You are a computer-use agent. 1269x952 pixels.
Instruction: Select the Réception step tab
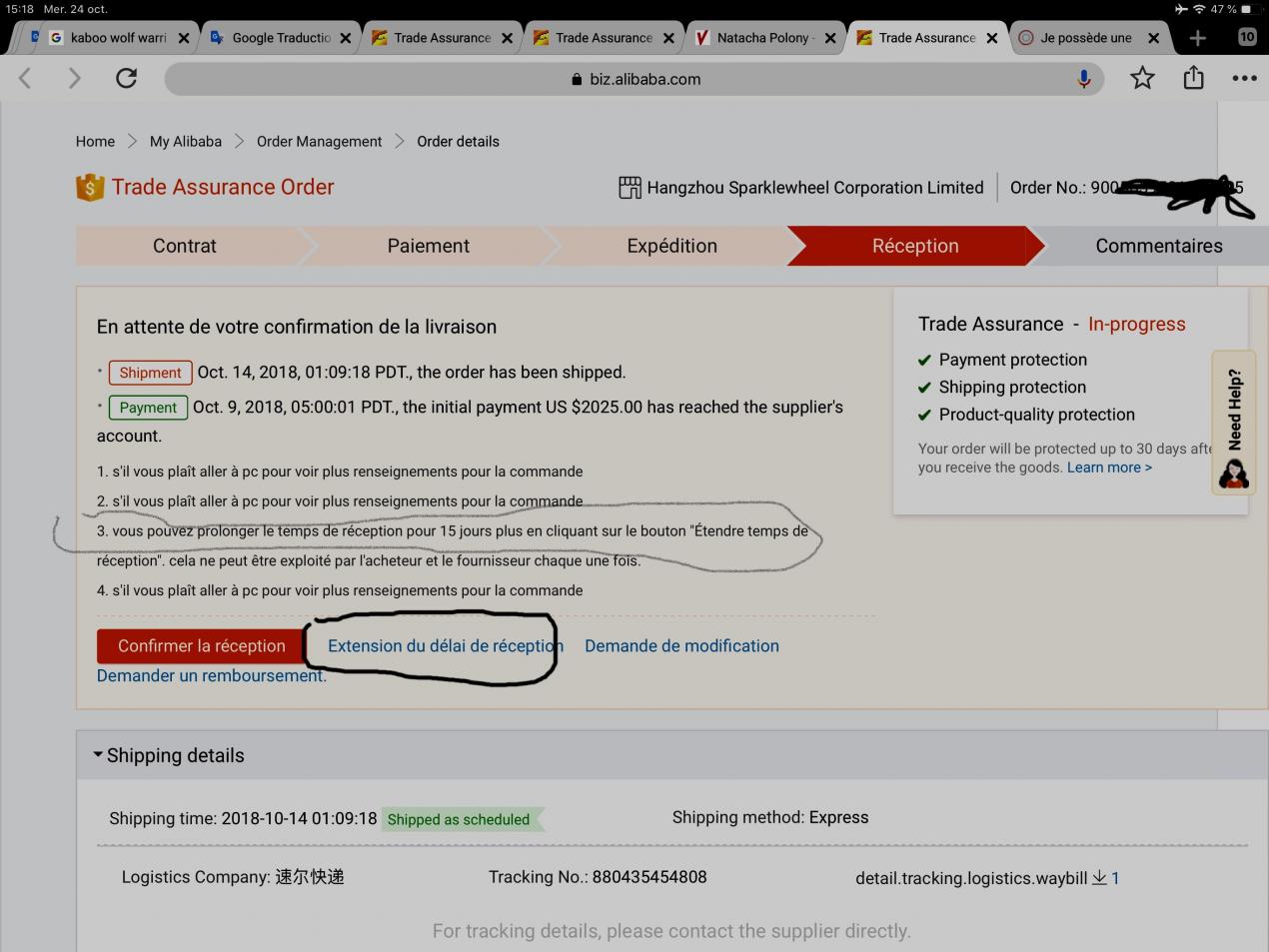[915, 246]
